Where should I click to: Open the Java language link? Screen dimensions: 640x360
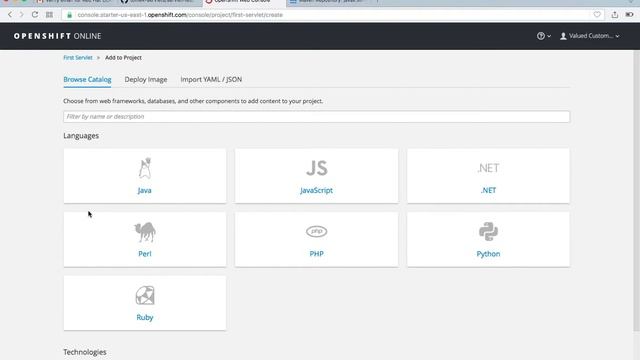144,190
